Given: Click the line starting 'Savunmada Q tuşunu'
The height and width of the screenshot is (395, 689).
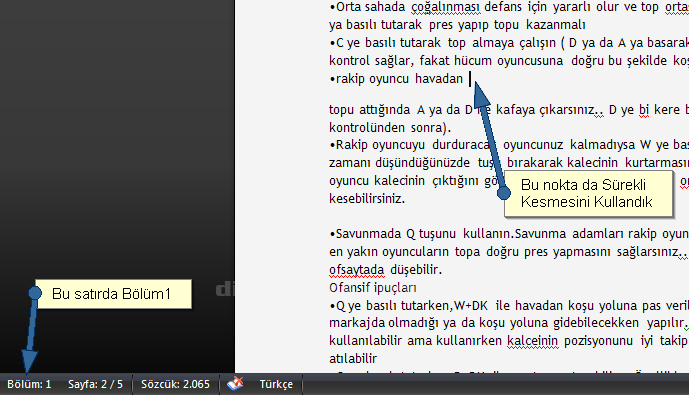Looking at the screenshot, I should click(509, 233).
